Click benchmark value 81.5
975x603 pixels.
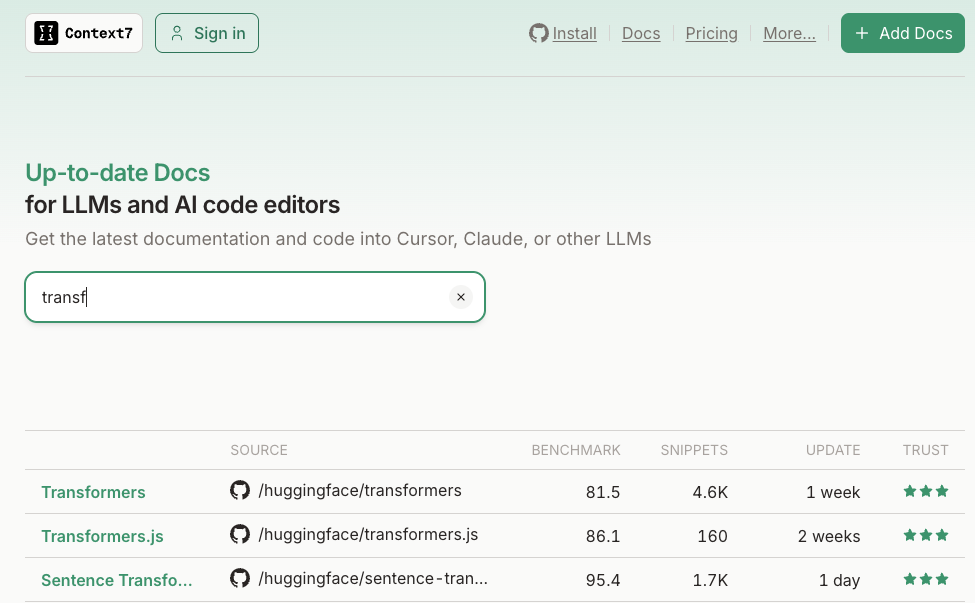[x=603, y=492]
